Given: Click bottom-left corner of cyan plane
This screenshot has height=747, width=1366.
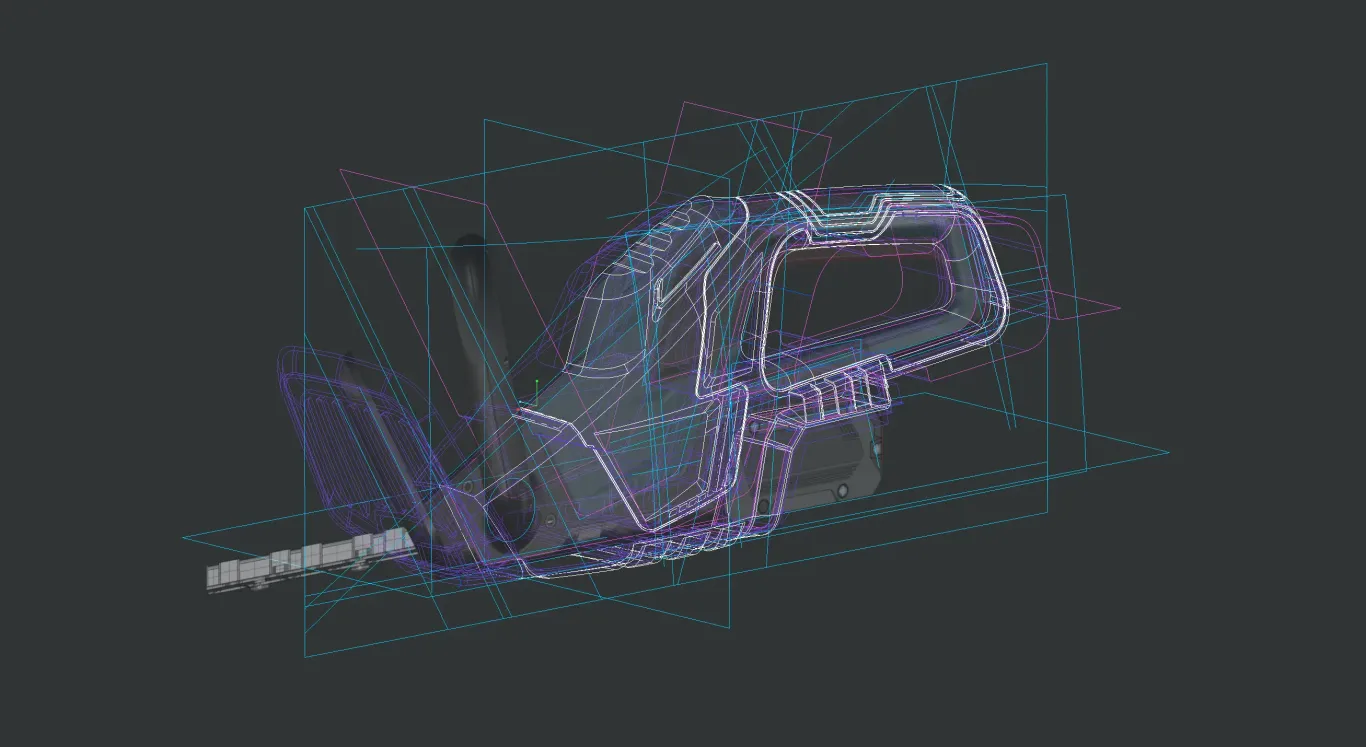Looking at the screenshot, I should (x=305, y=656).
